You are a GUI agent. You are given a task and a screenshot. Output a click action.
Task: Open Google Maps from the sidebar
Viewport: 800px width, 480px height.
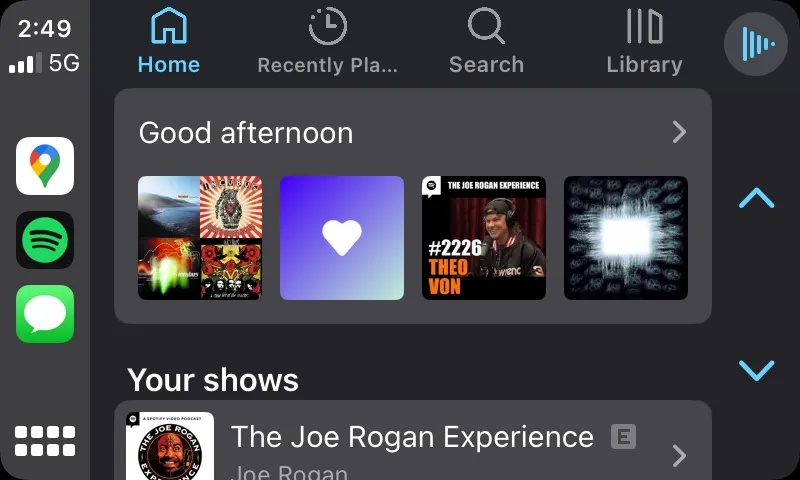pyautogui.click(x=45, y=166)
